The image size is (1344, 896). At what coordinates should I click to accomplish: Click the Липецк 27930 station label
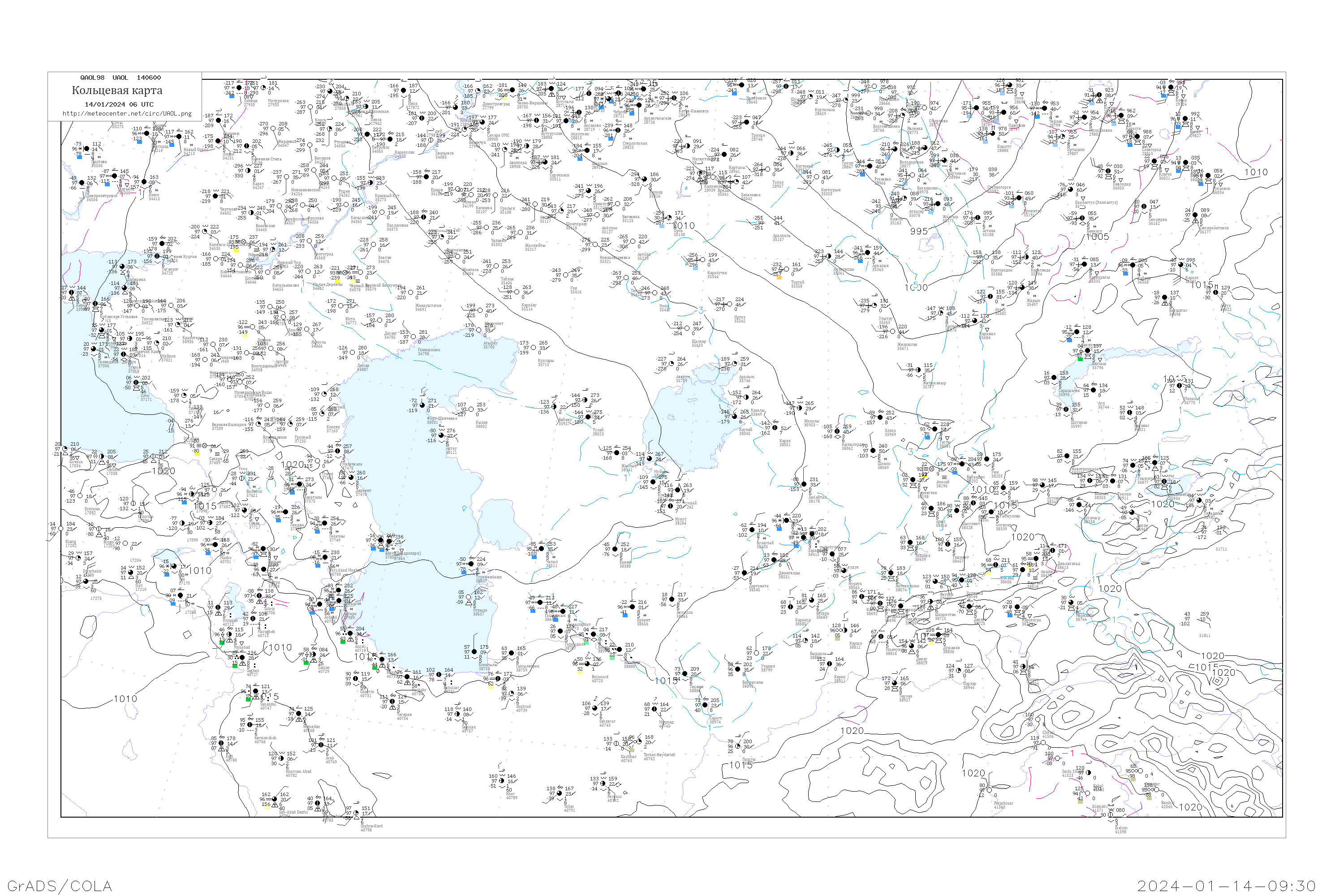[x=250, y=103]
